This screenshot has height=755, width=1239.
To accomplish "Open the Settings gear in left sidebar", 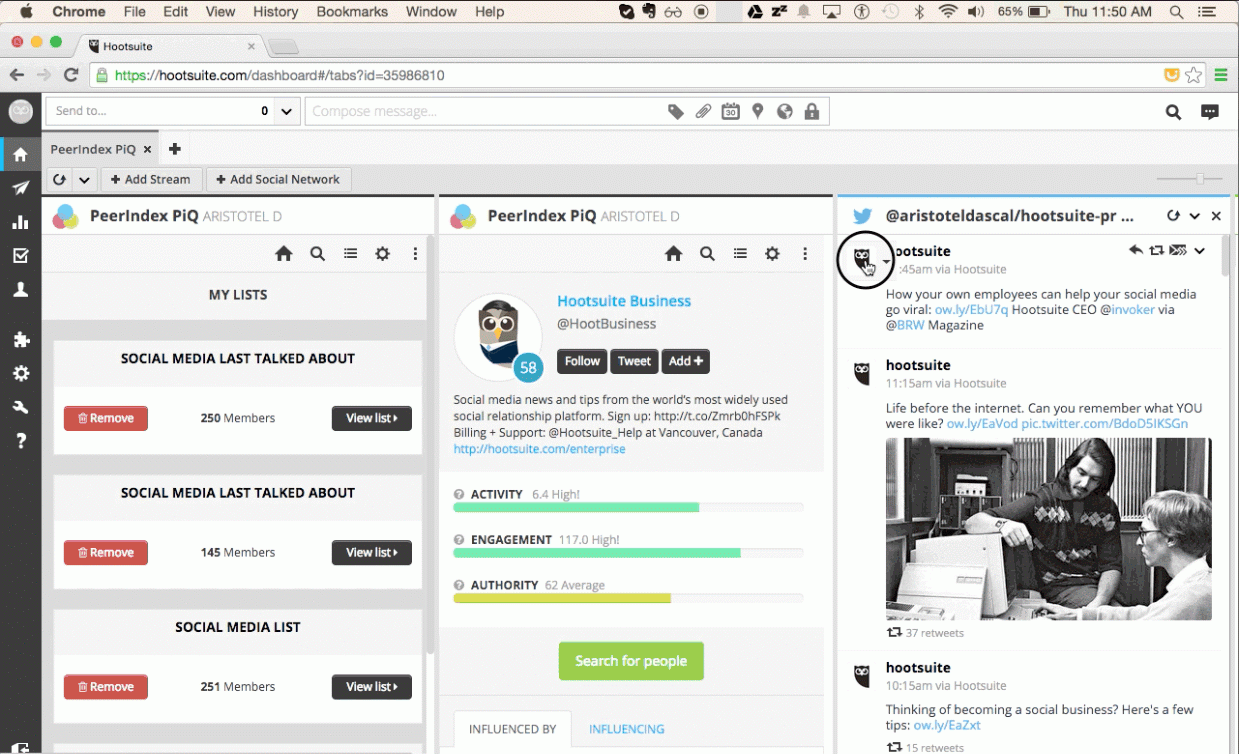I will coord(20,374).
